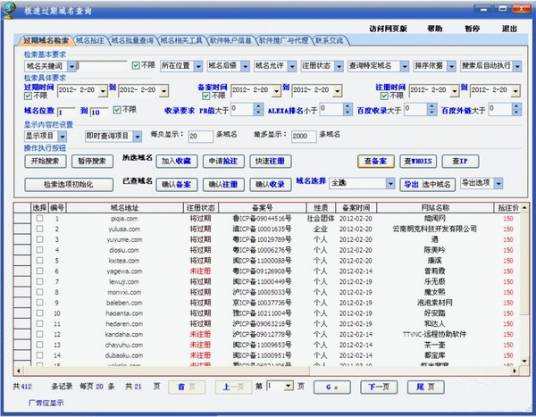Open the 域名后缀 dropdown

(245, 66)
